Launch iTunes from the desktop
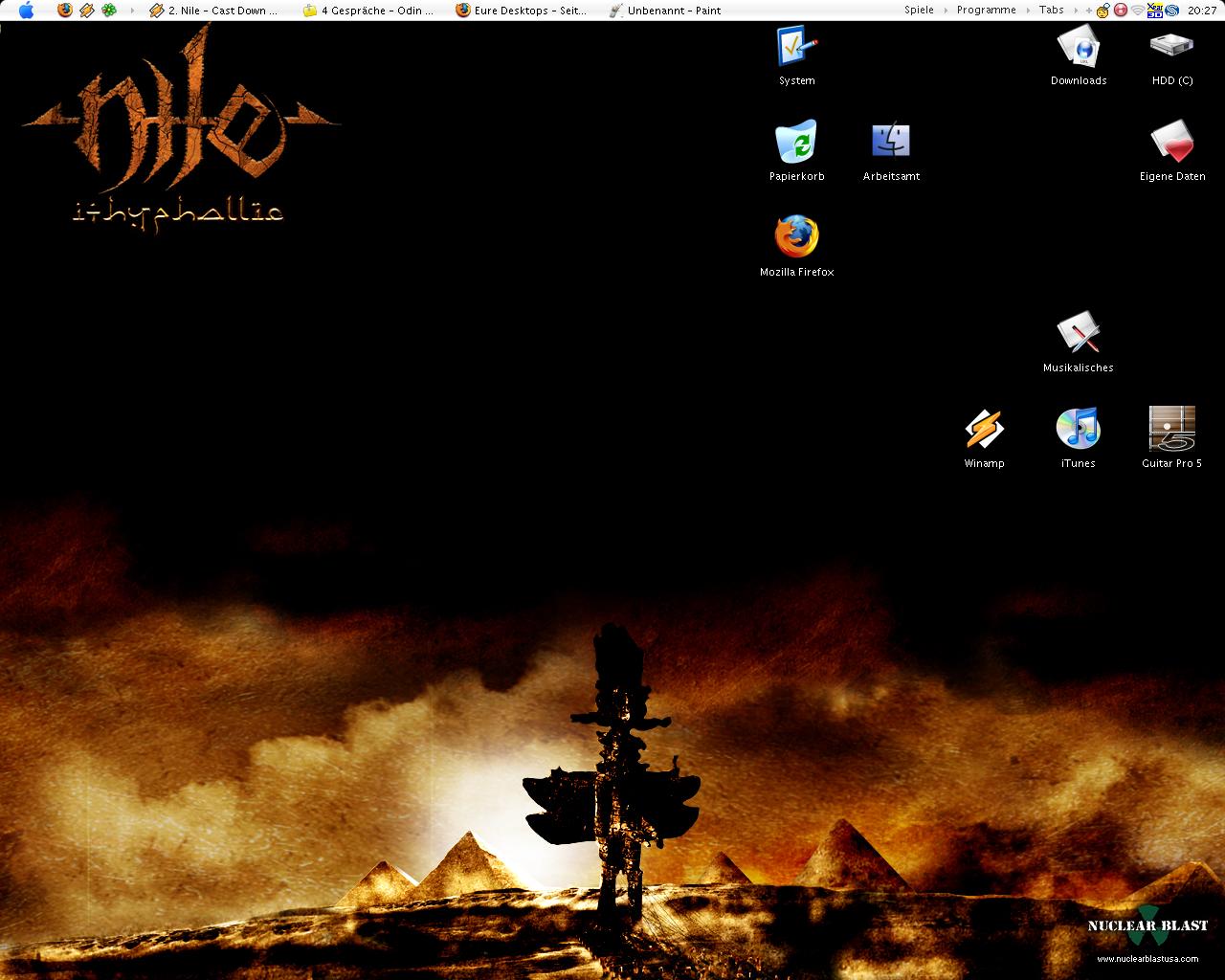 tap(1079, 428)
